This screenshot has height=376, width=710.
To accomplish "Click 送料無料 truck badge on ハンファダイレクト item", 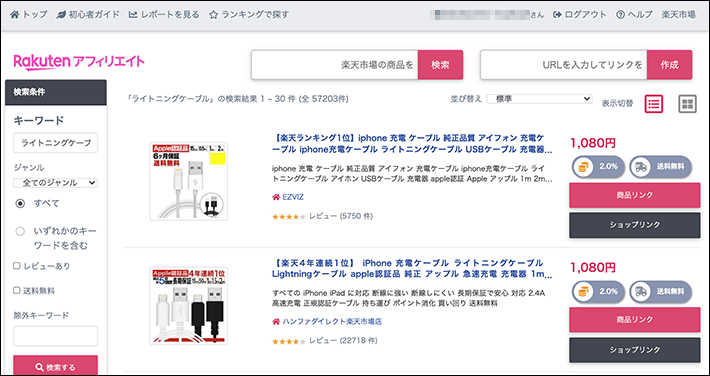I will pos(661,291).
